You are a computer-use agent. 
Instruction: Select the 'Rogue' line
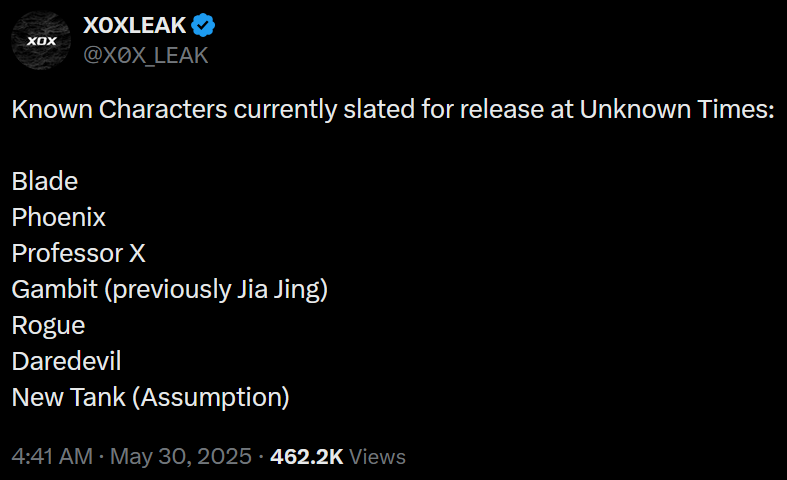click(x=48, y=326)
